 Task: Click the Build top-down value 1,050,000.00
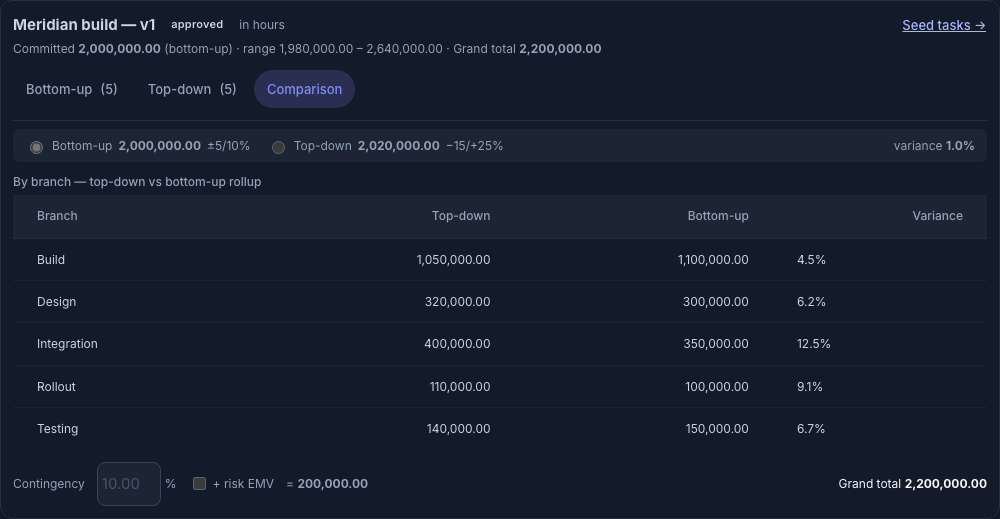click(453, 260)
